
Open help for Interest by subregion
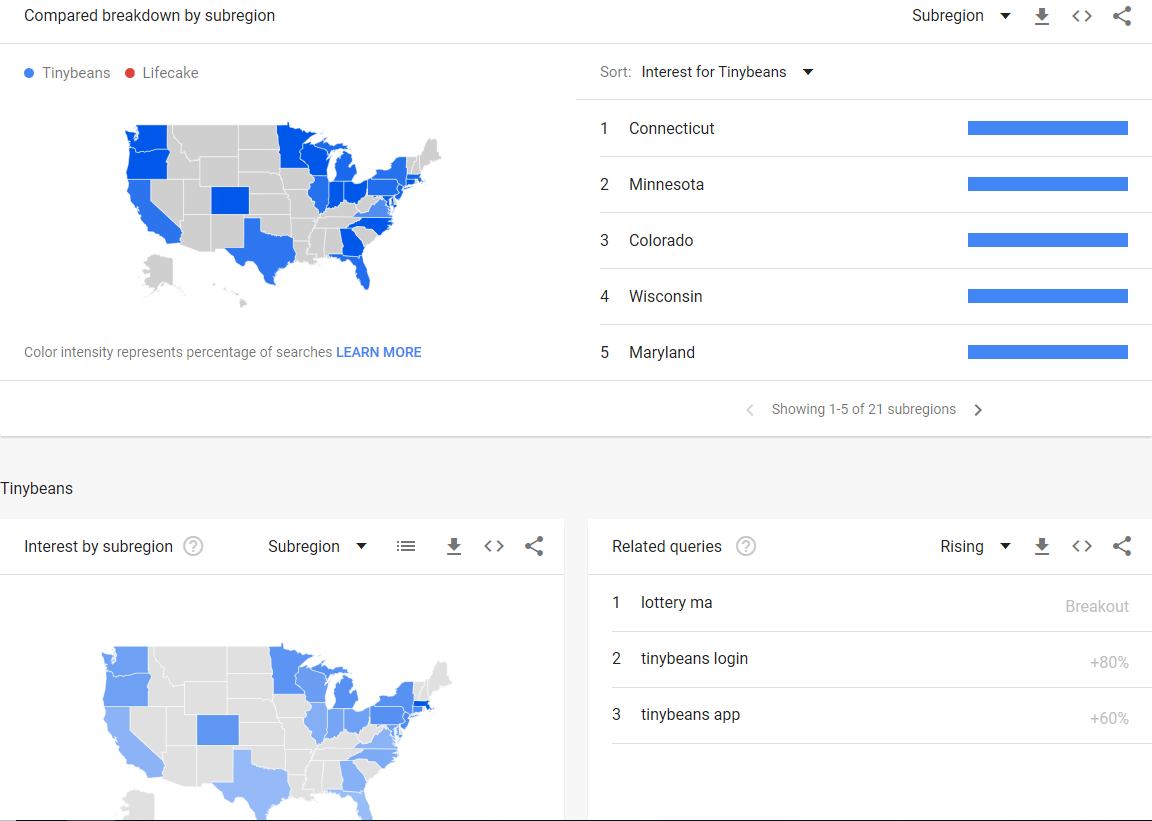coord(193,546)
